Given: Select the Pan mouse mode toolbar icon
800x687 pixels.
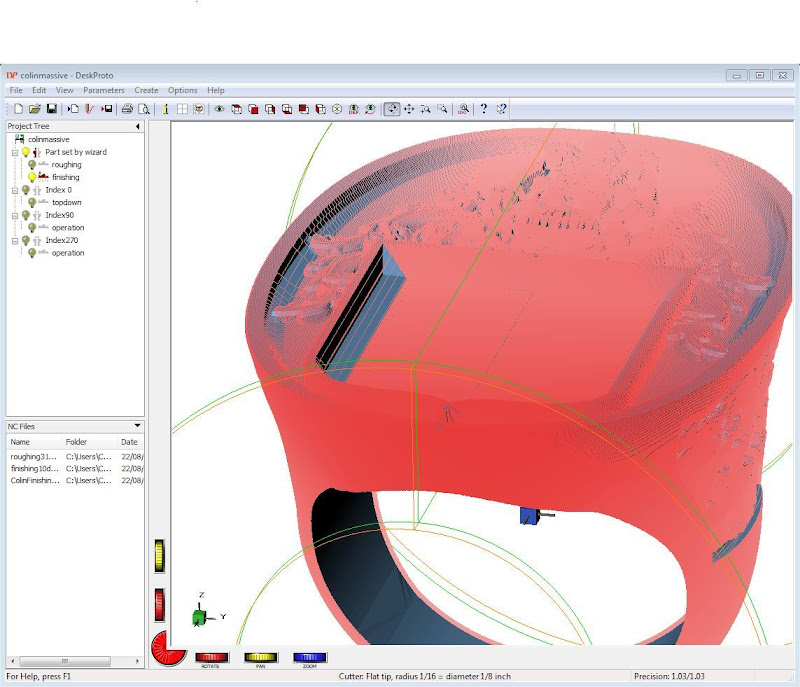Looking at the screenshot, I should click(409, 108).
